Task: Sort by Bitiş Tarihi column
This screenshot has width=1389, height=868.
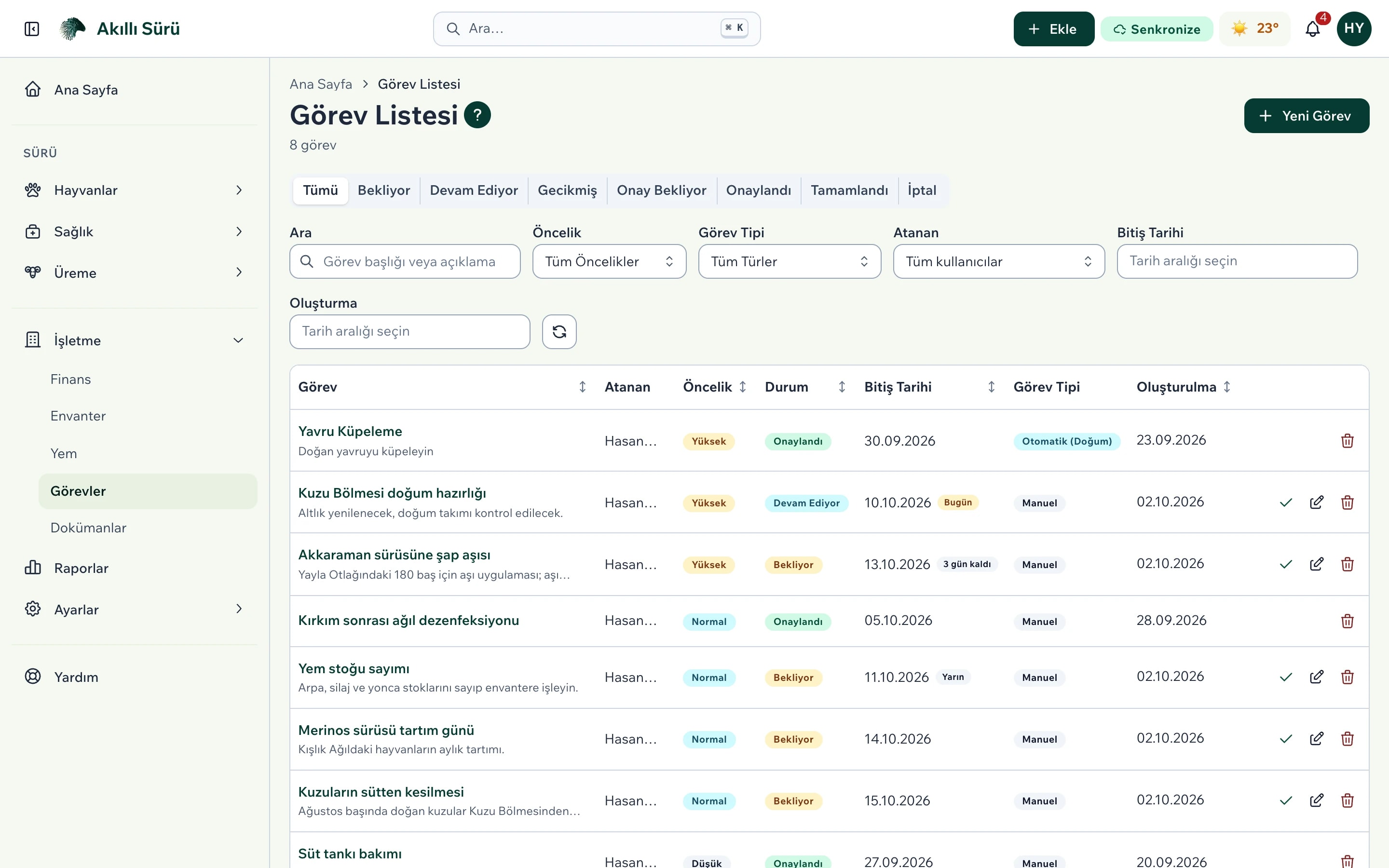Action: pyautogui.click(x=991, y=387)
